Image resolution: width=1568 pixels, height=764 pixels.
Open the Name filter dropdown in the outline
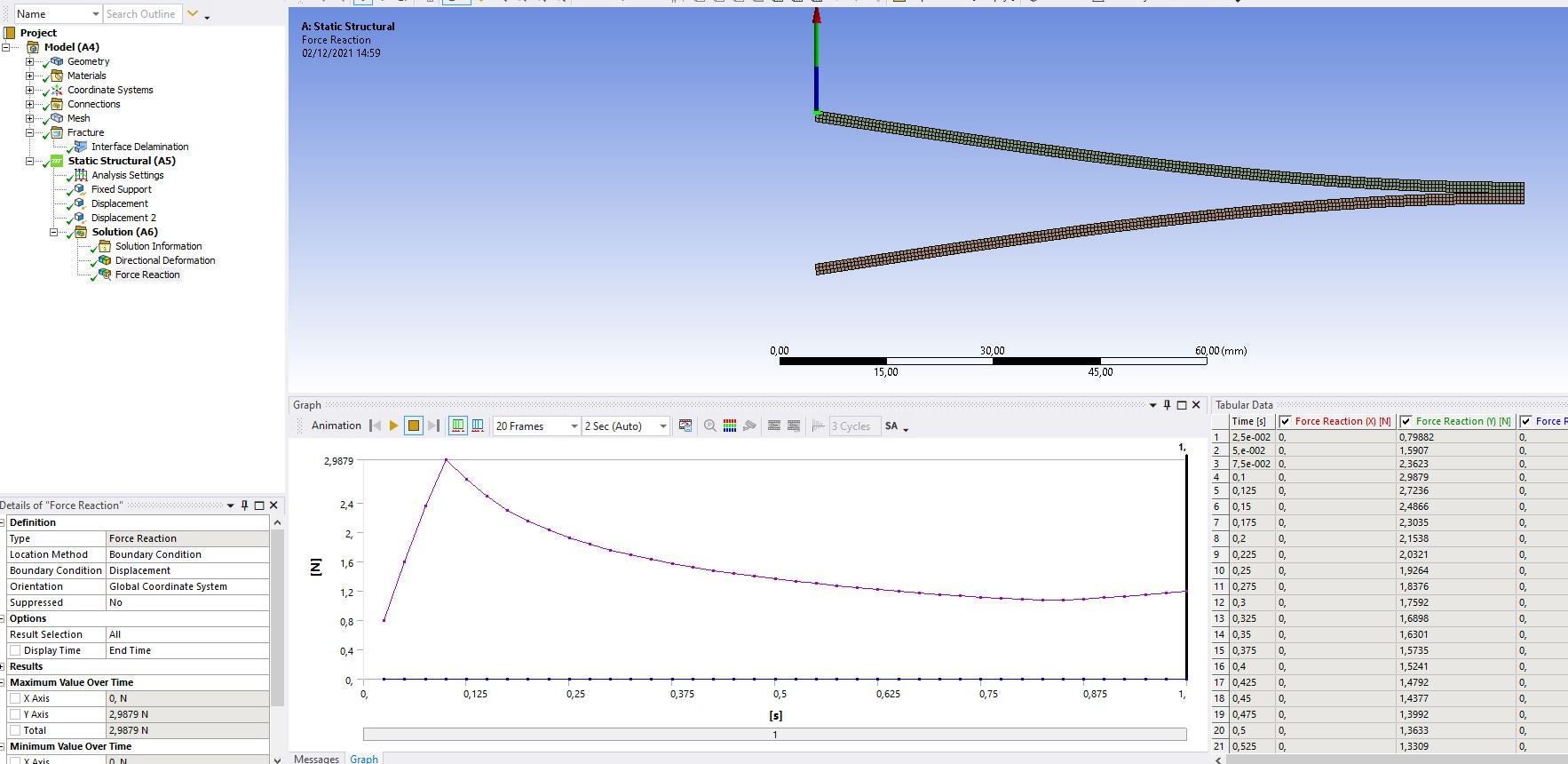(96, 14)
